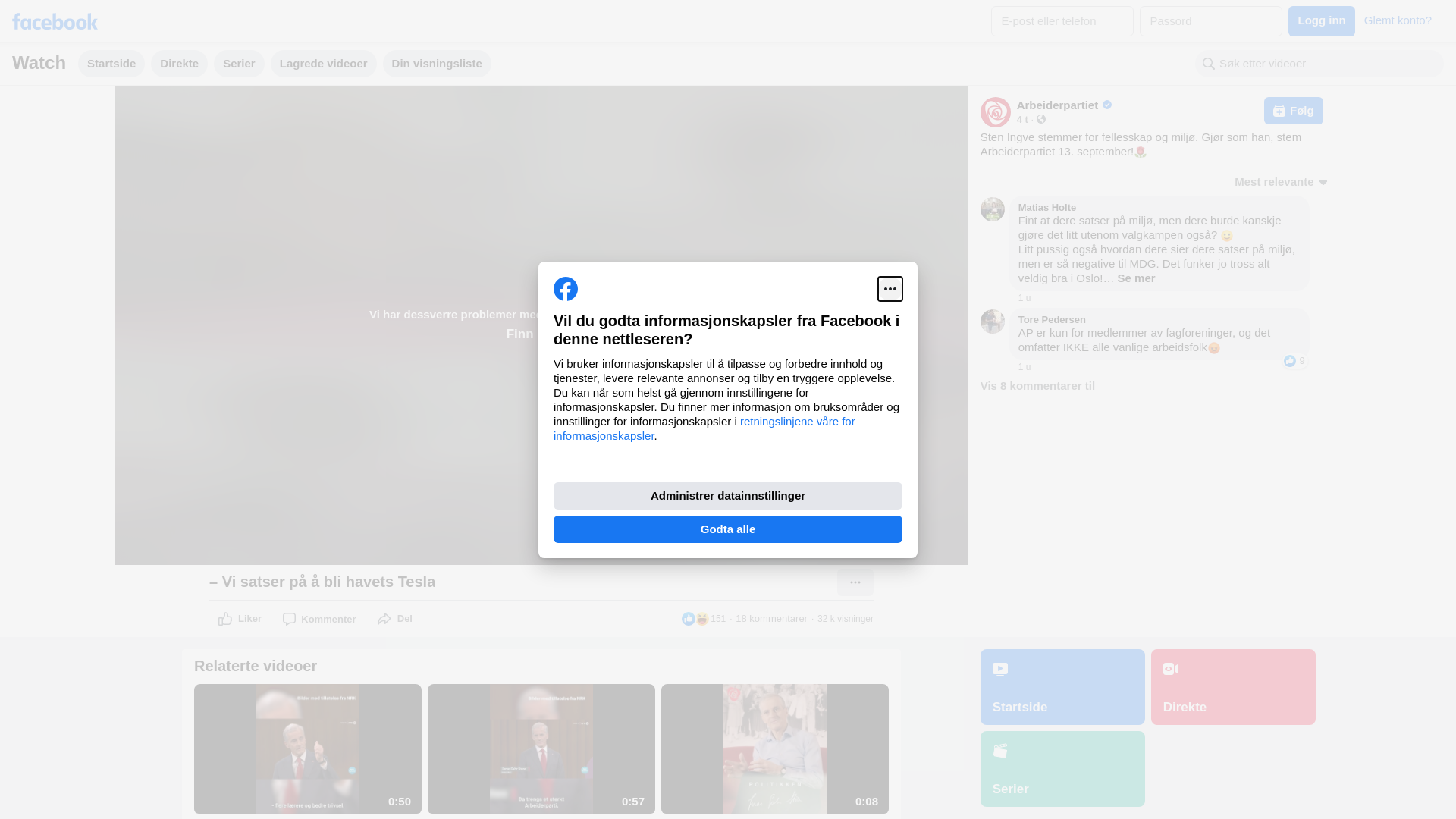Go to Startside tab in Watch
Screen dimensions: 1456x819
tap(111, 64)
